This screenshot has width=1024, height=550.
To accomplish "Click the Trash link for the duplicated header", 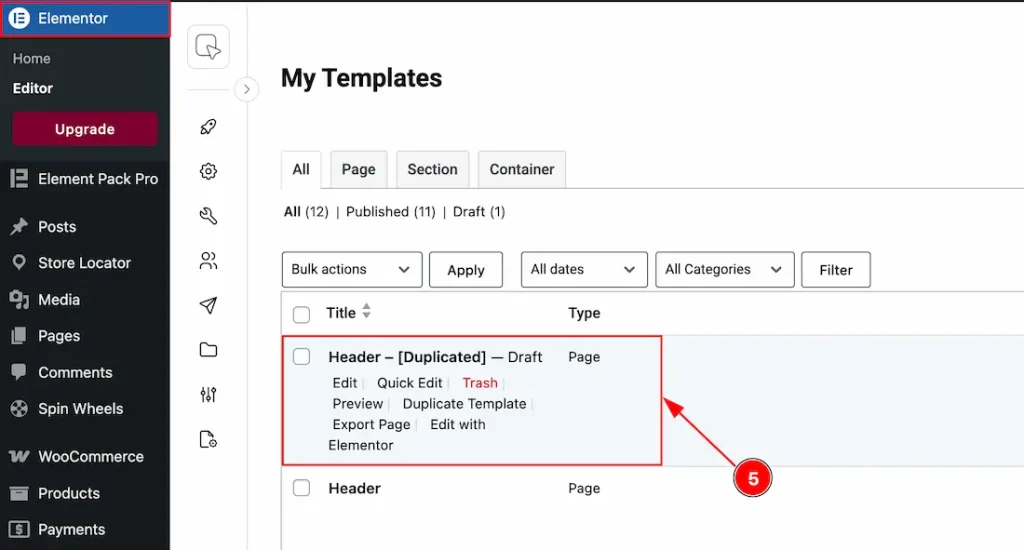I will tap(480, 383).
